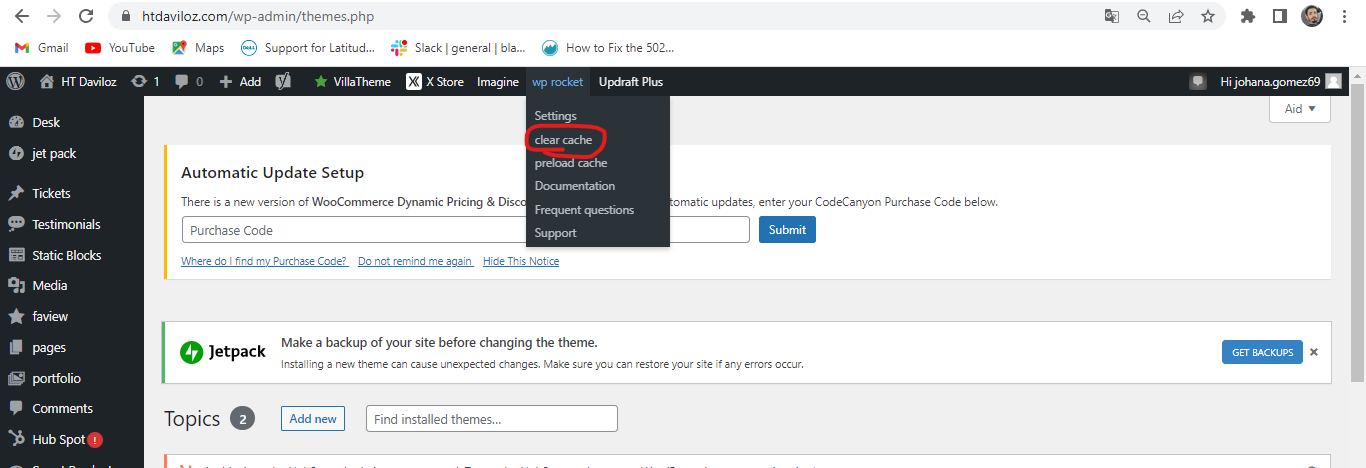Open YouTube bookmark
The width and height of the screenshot is (1366, 468).
point(120,47)
